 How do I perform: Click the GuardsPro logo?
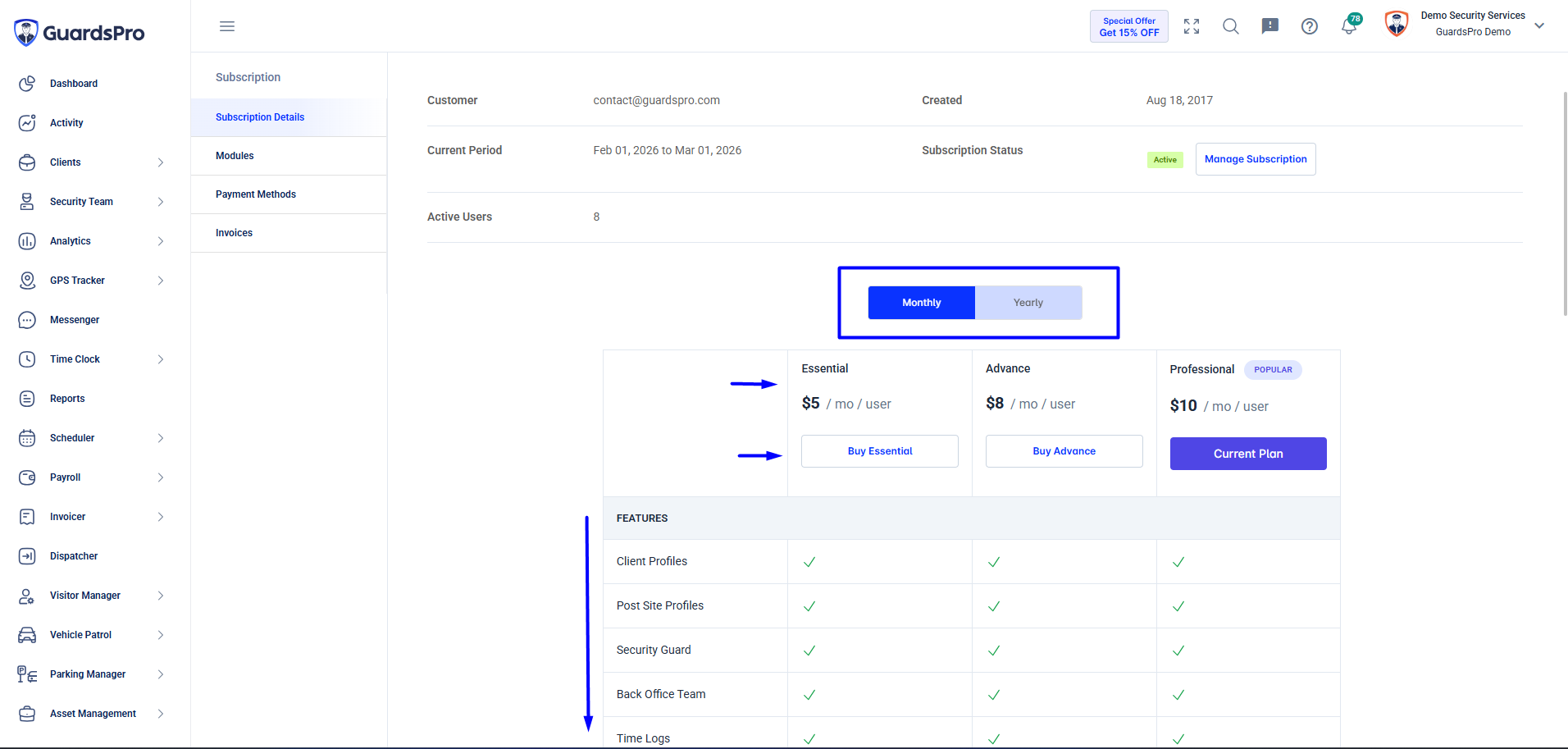[80, 33]
